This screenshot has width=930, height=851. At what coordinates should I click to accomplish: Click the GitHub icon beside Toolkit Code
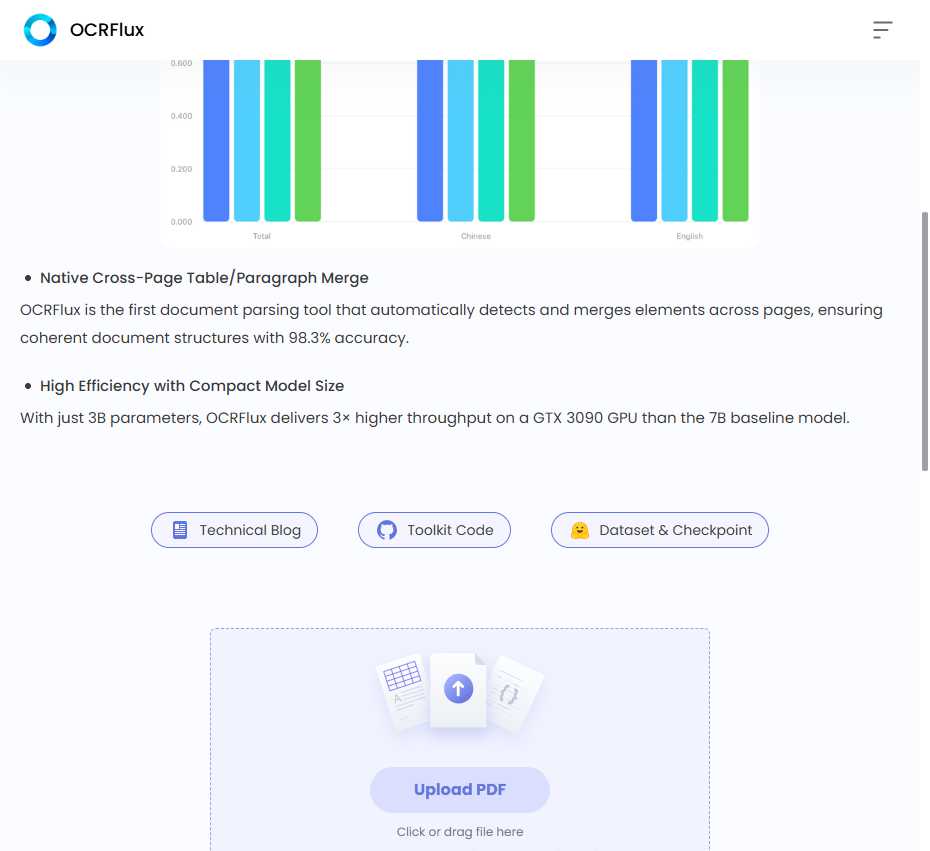[387, 530]
